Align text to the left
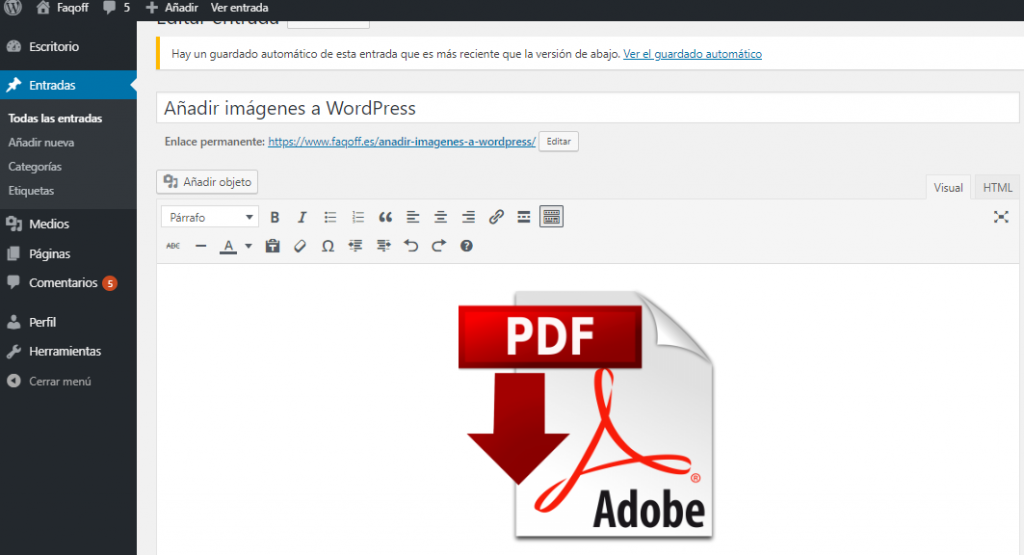 click(x=413, y=217)
